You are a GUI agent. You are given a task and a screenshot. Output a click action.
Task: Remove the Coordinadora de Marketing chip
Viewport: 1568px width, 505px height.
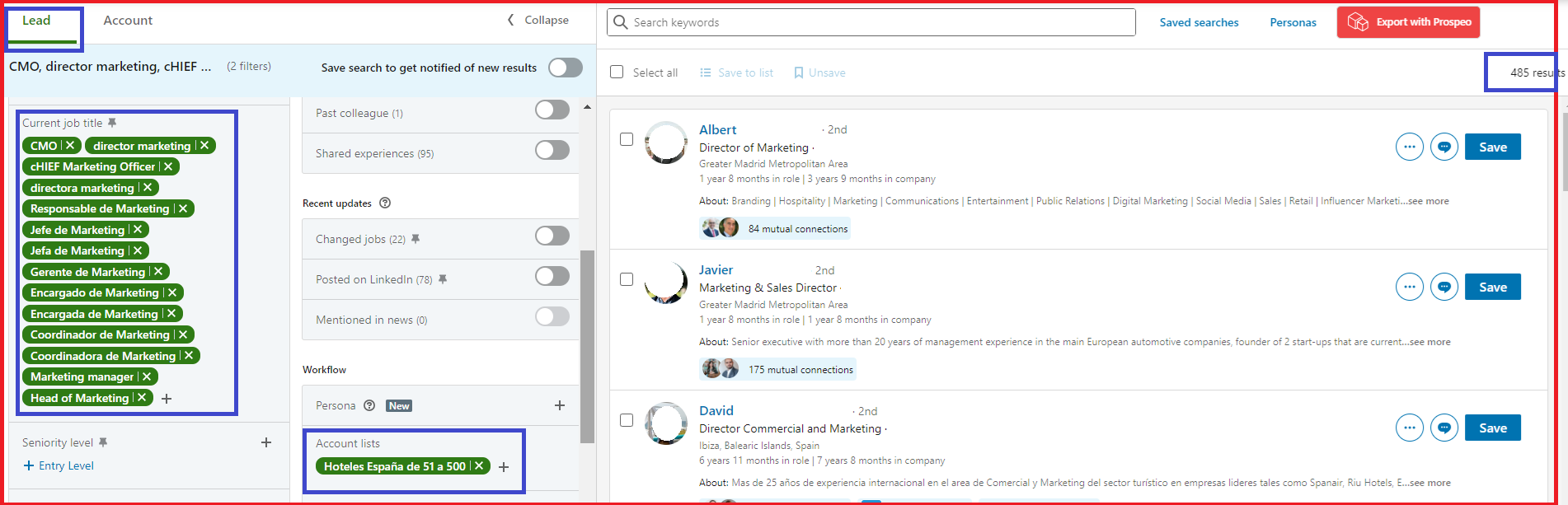(189, 356)
